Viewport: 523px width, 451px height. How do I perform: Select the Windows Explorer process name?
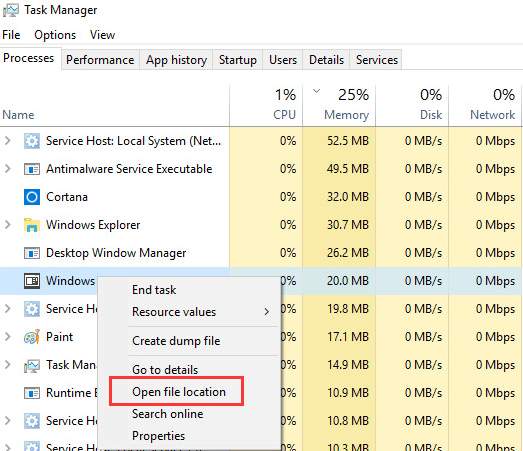click(93, 225)
